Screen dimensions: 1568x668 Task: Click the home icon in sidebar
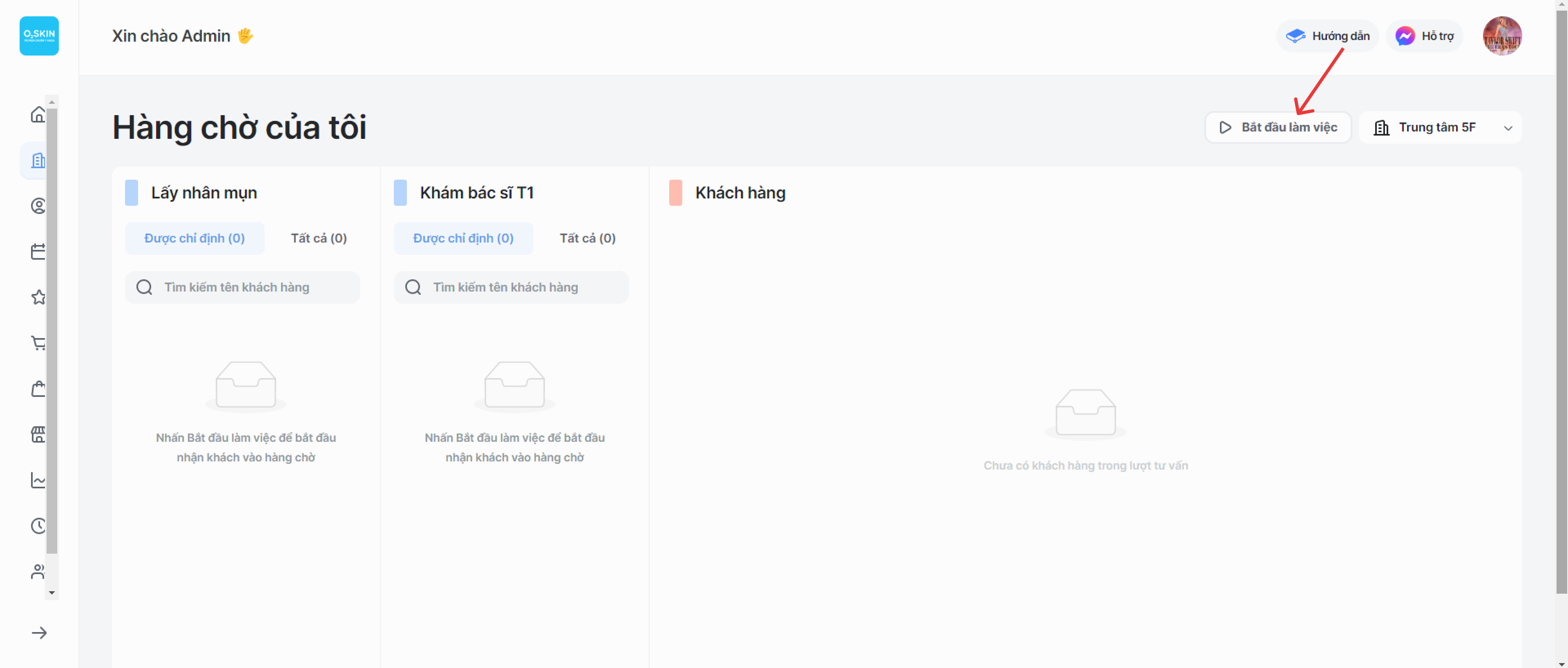pos(38,114)
